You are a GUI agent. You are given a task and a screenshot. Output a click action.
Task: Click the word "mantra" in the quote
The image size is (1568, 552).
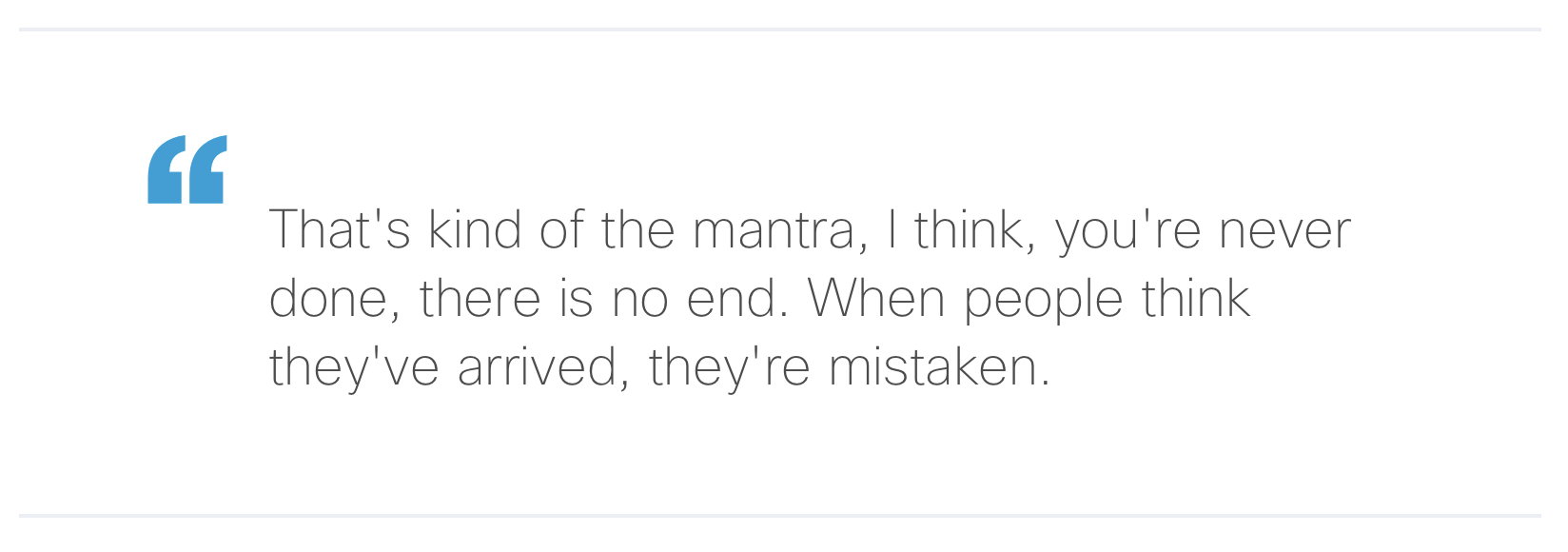(x=773, y=230)
